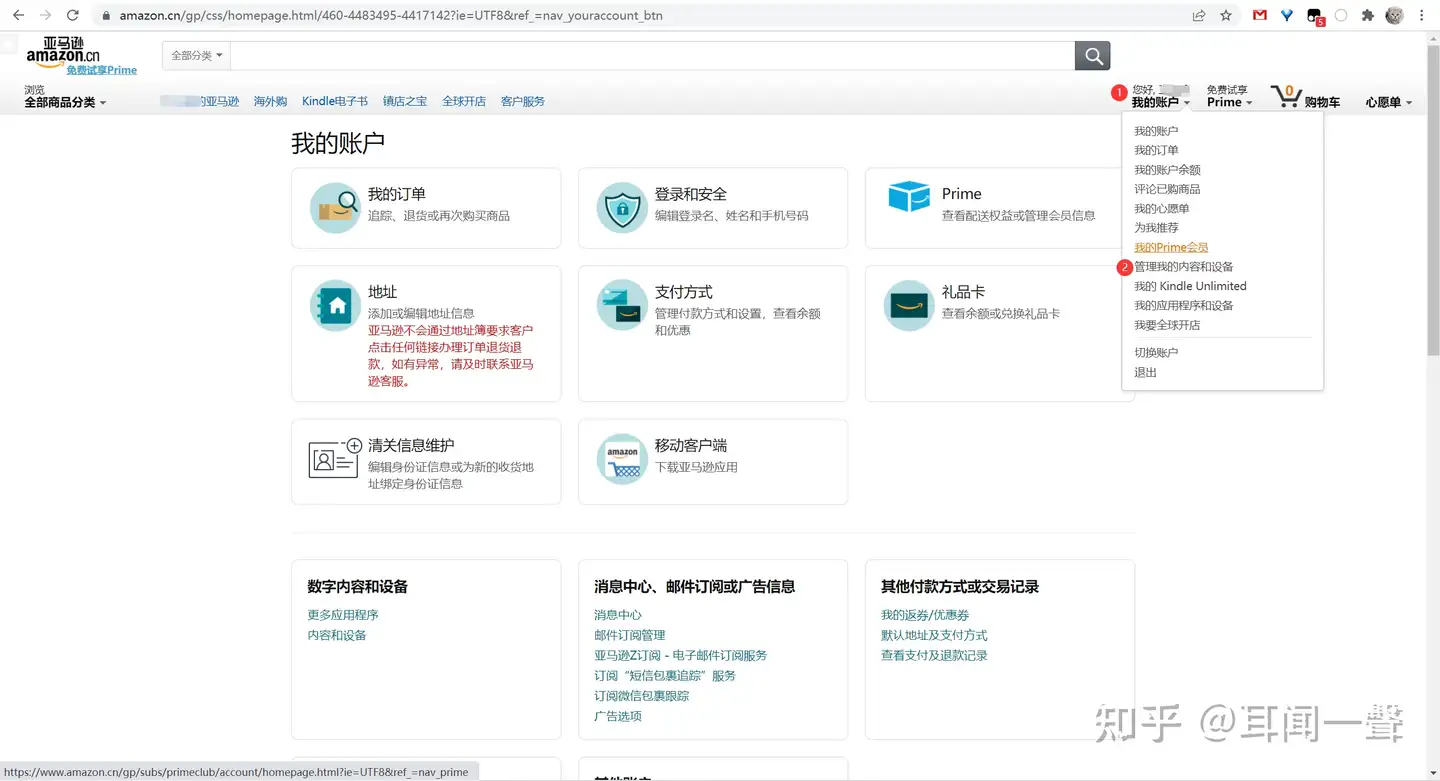Open the 消息中心 link

618,615
